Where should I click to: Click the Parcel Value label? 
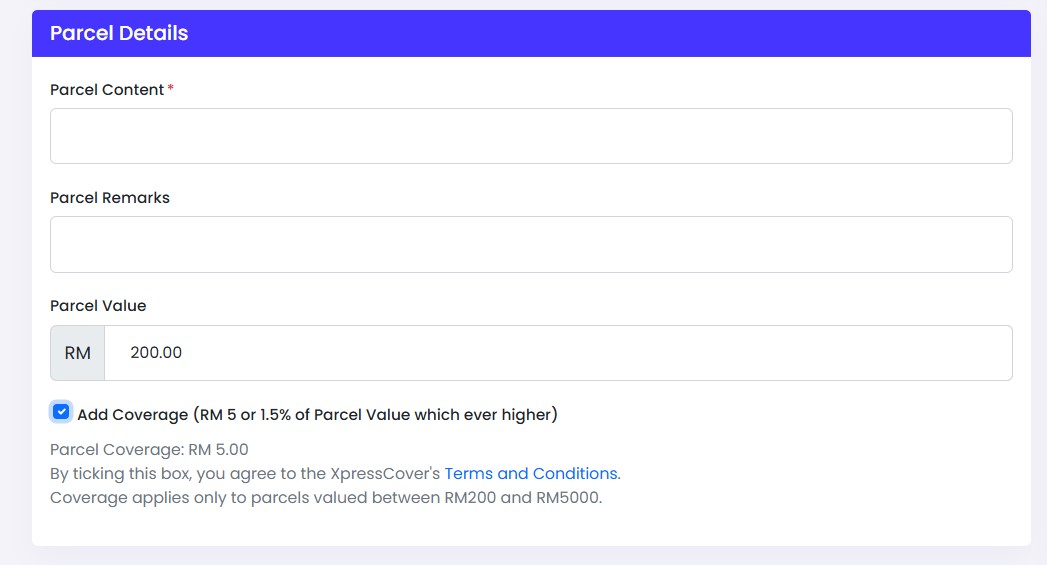coord(98,306)
